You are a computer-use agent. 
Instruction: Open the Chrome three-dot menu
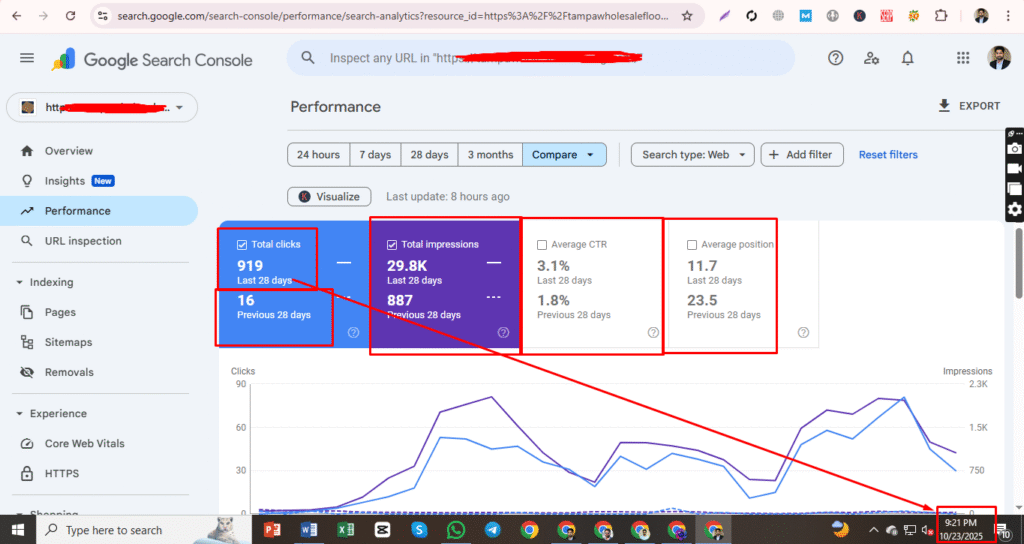pos(1009,16)
